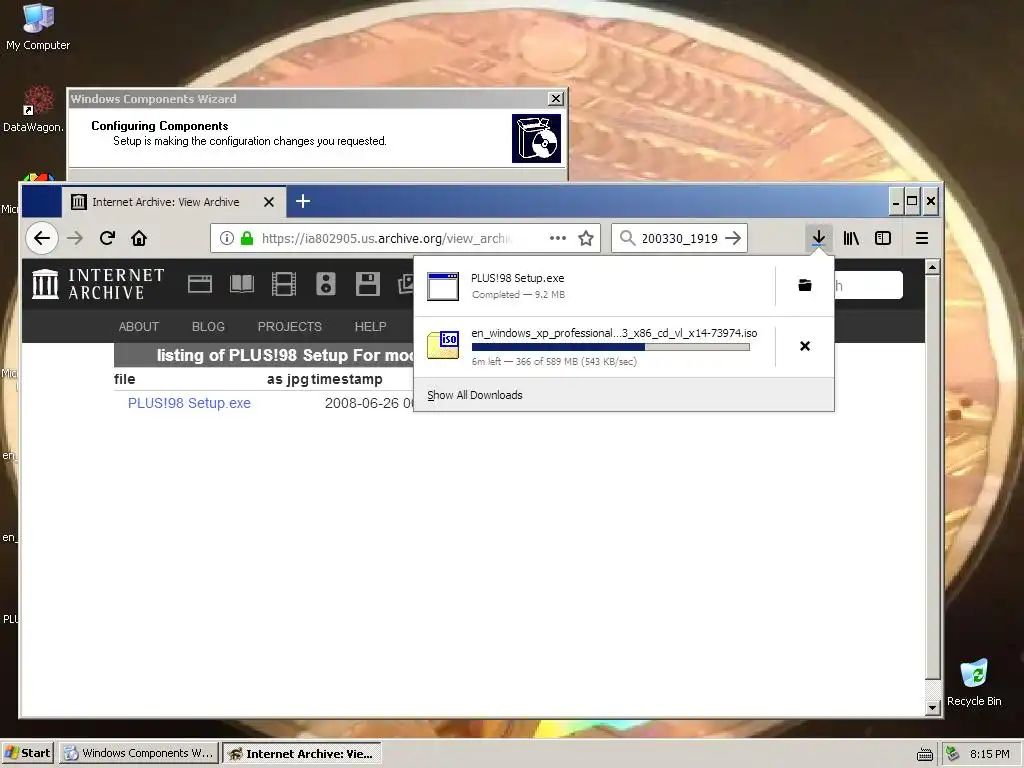Image resolution: width=1024 pixels, height=768 pixels.
Task: Select the Recycle Bin desktop icon
Action: click(x=974, y=683)
